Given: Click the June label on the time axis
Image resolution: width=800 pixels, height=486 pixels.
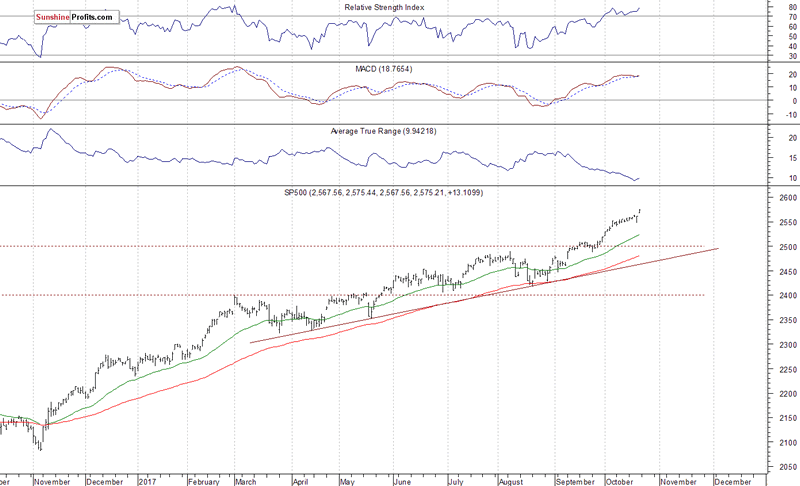Looking at the screenshot, I should click(x=402, y=481).
